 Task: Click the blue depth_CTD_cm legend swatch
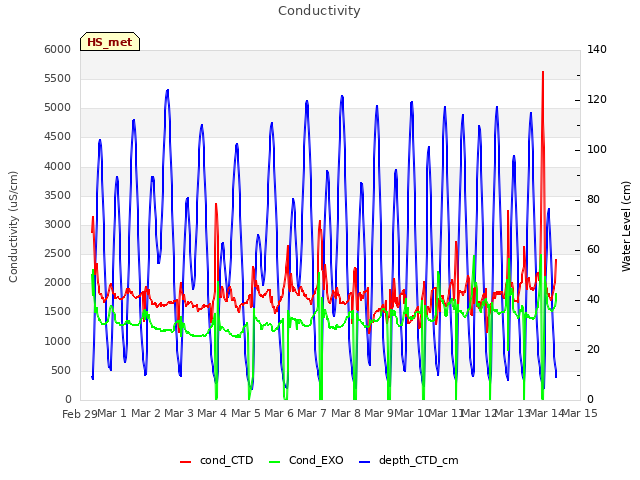364,462
